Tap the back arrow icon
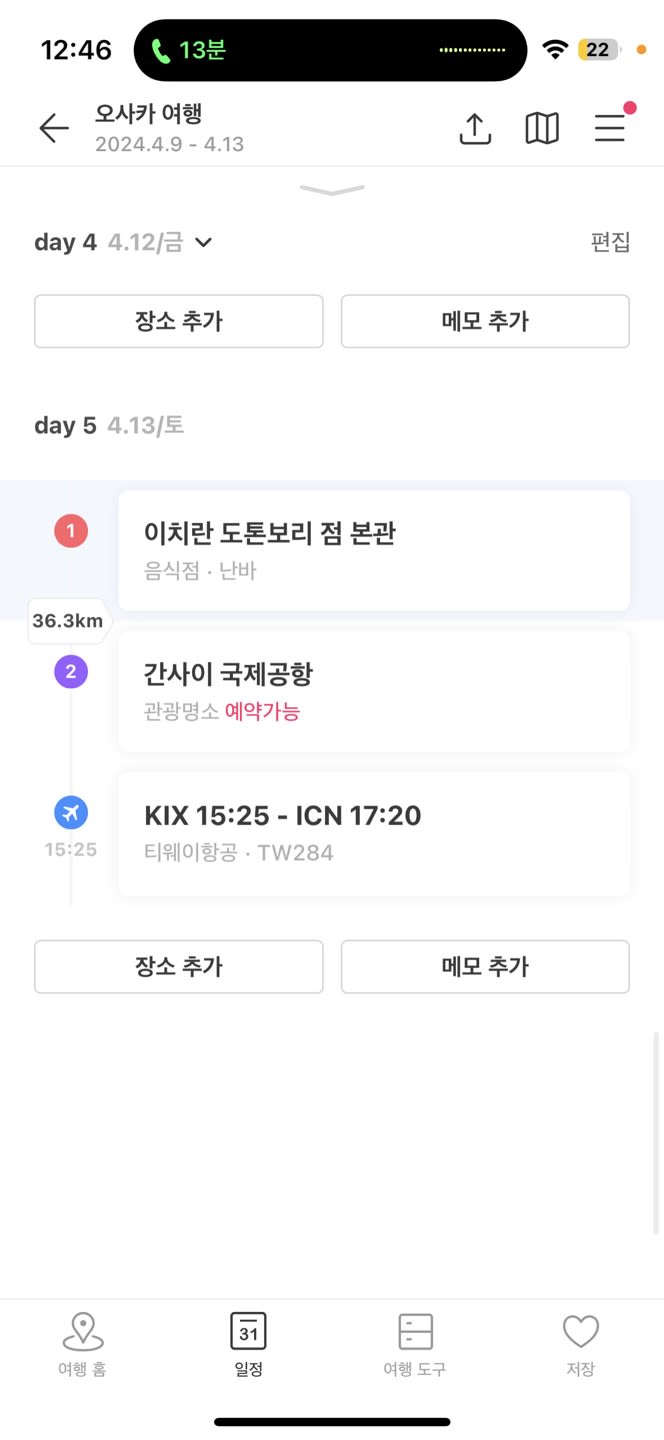The height and width of the screenshot is (1440, 664). coord(54,128)
